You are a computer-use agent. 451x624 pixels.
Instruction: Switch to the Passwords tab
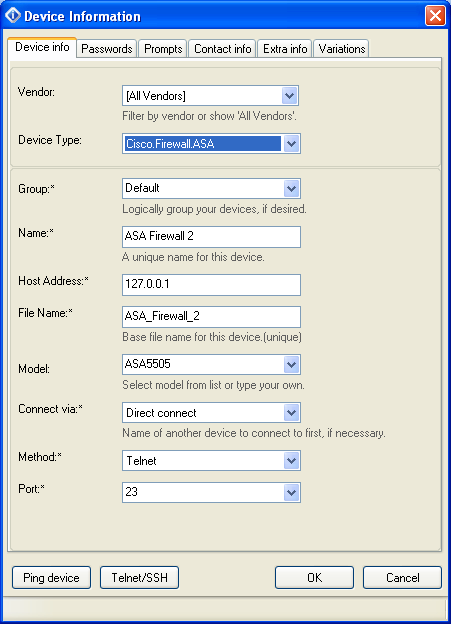pos(107,49)
